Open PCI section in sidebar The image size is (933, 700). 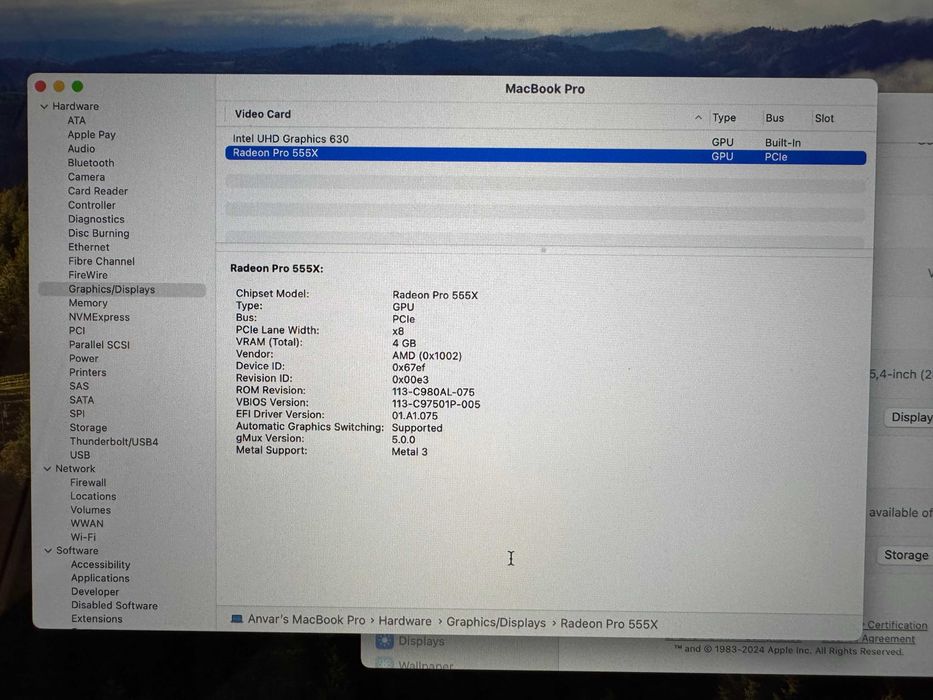pyautogui.click(x=77, y=331)
